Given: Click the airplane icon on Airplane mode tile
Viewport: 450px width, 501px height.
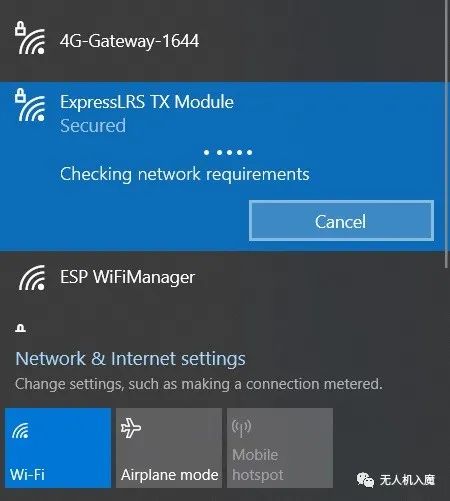Looking at the screenshot, I should point(131,428).
